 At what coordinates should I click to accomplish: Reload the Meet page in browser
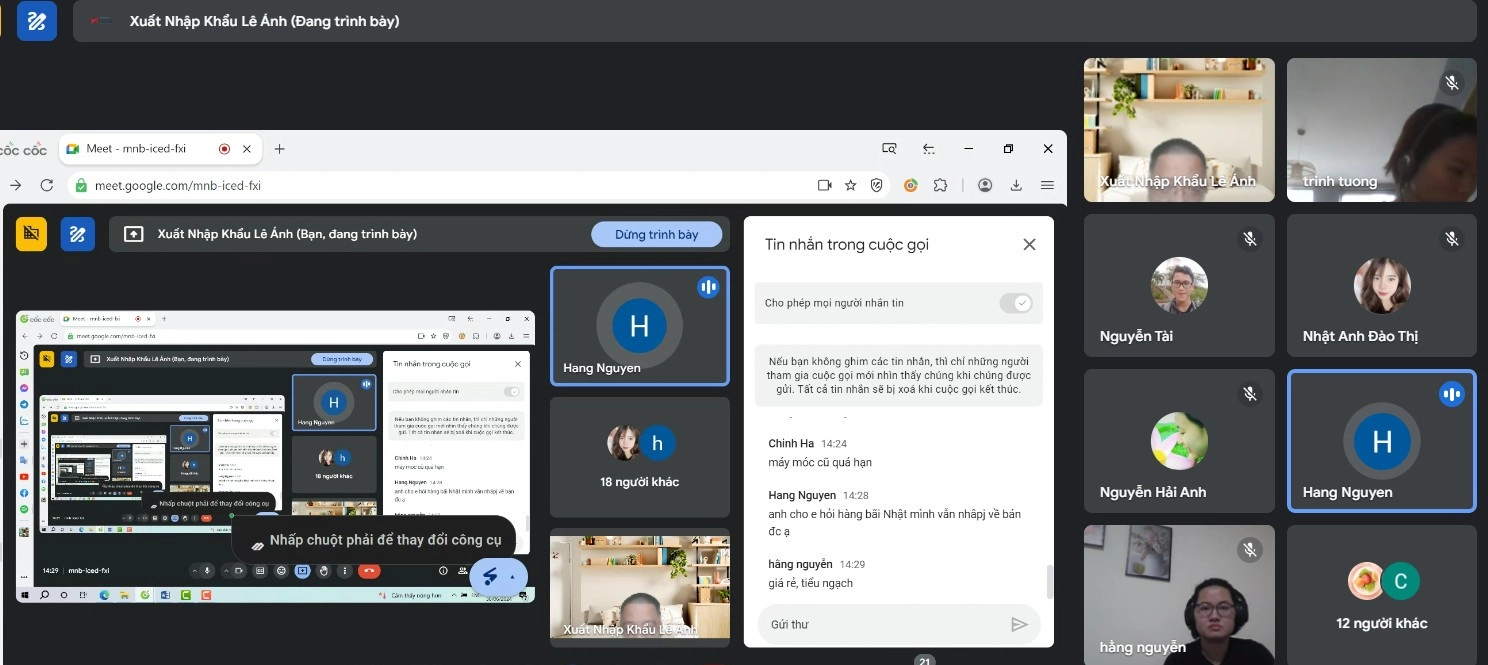[46, 185]
